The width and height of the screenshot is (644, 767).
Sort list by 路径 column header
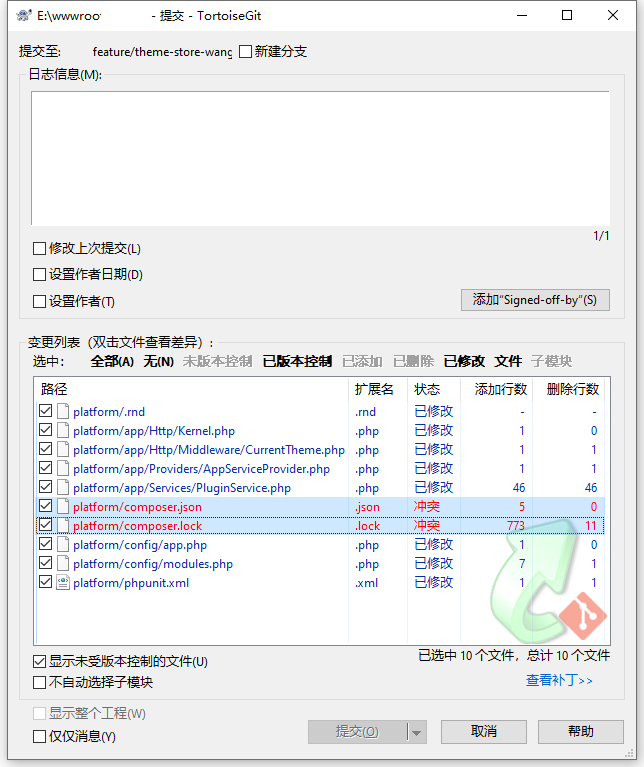click(x=192, y=389)
